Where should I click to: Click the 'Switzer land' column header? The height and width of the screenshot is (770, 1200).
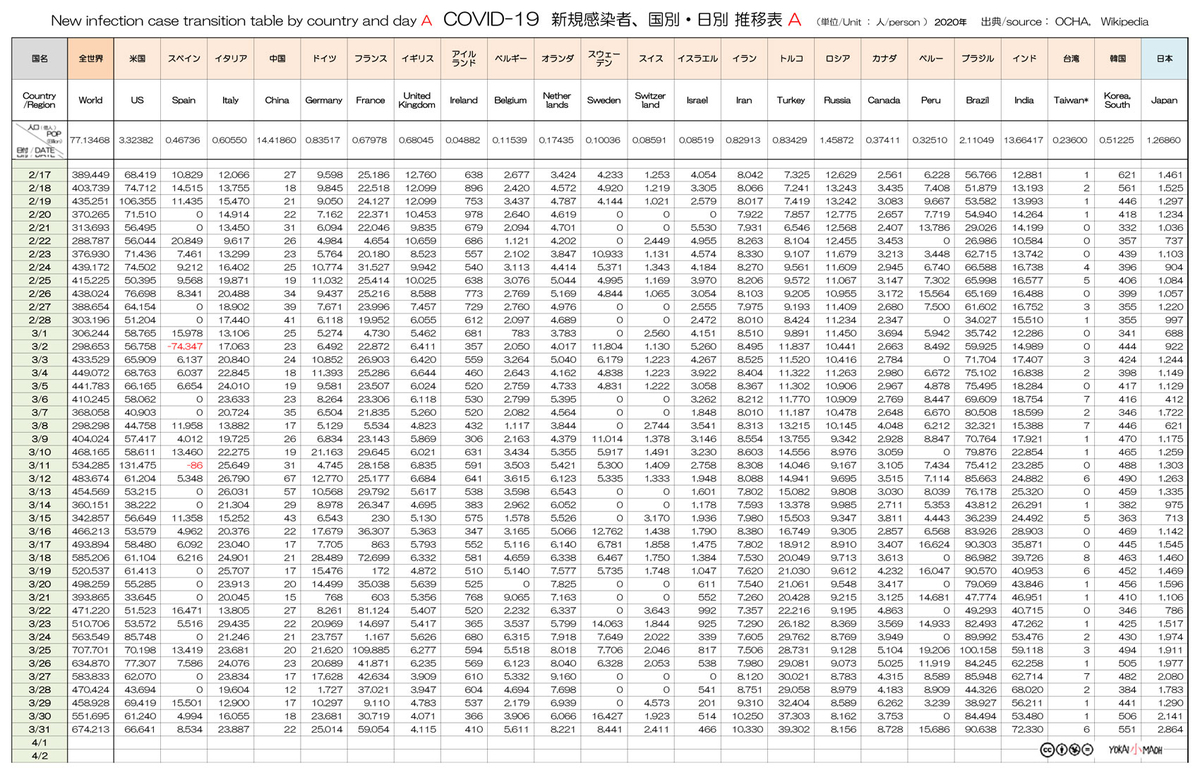[650, 100]
